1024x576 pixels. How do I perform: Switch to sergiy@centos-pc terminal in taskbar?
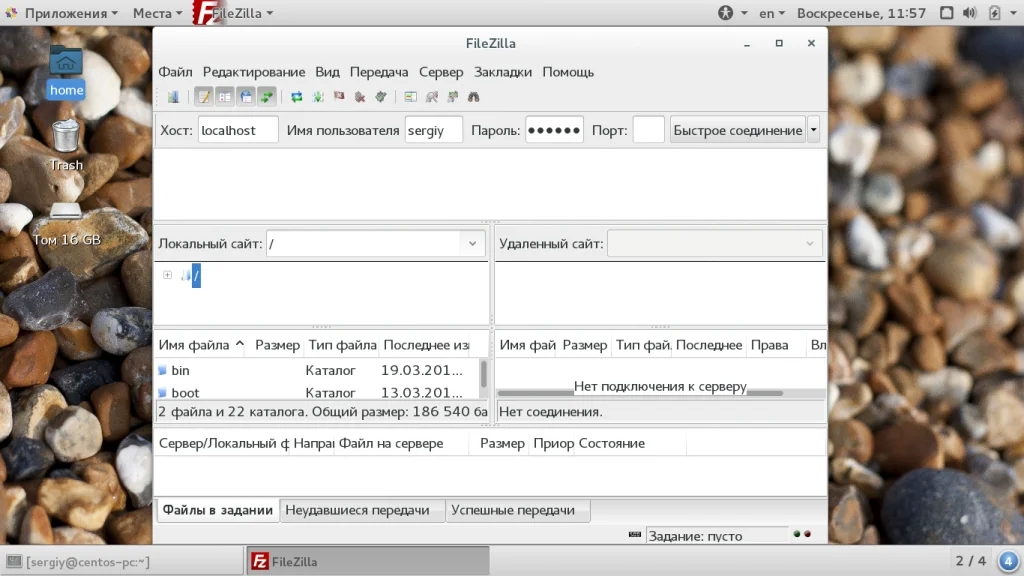(123, 562)
